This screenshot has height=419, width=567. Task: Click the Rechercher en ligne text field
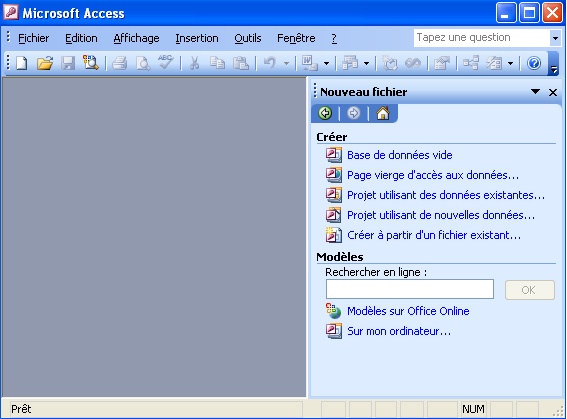[410, 289]
